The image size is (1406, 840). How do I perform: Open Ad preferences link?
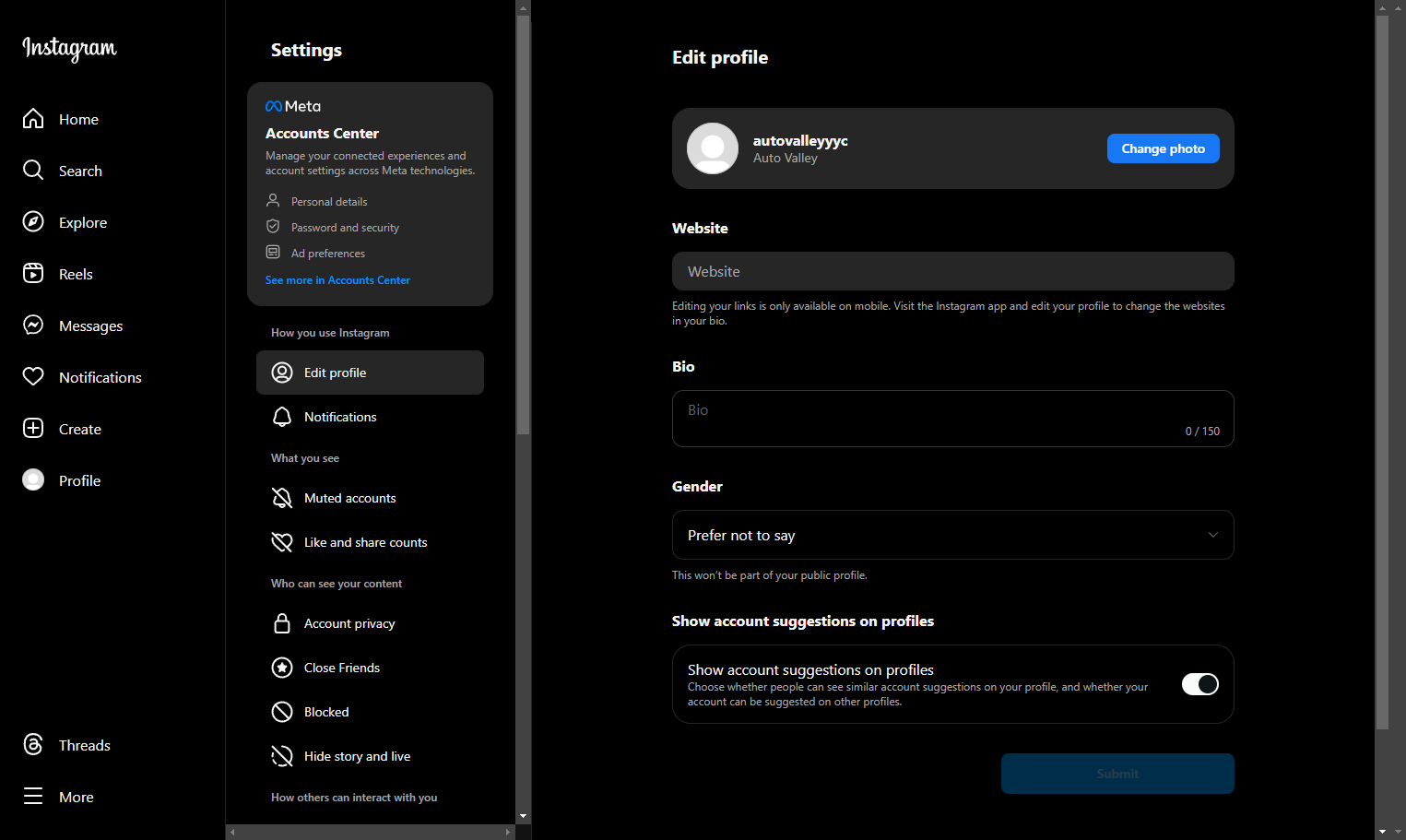point(328,253)
